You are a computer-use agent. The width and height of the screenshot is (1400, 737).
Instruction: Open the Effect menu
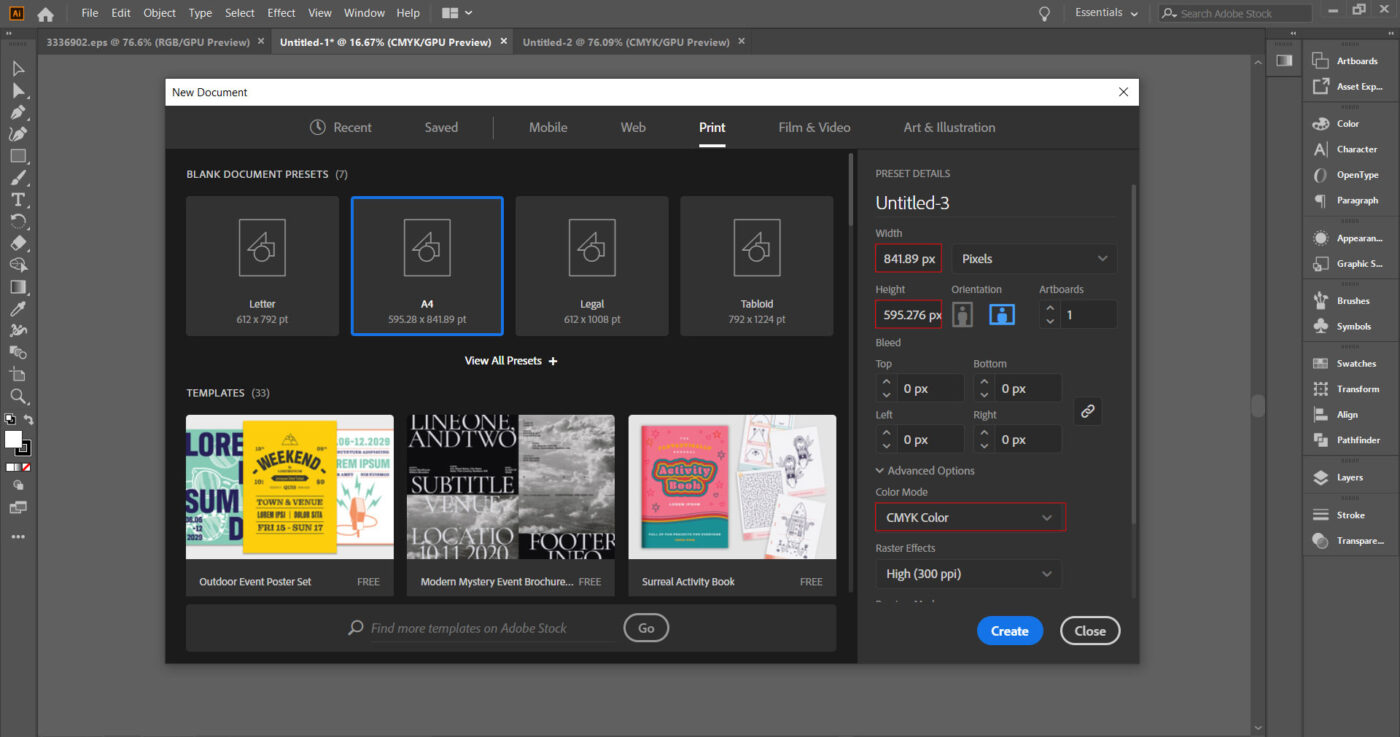[x=281, y=13]
